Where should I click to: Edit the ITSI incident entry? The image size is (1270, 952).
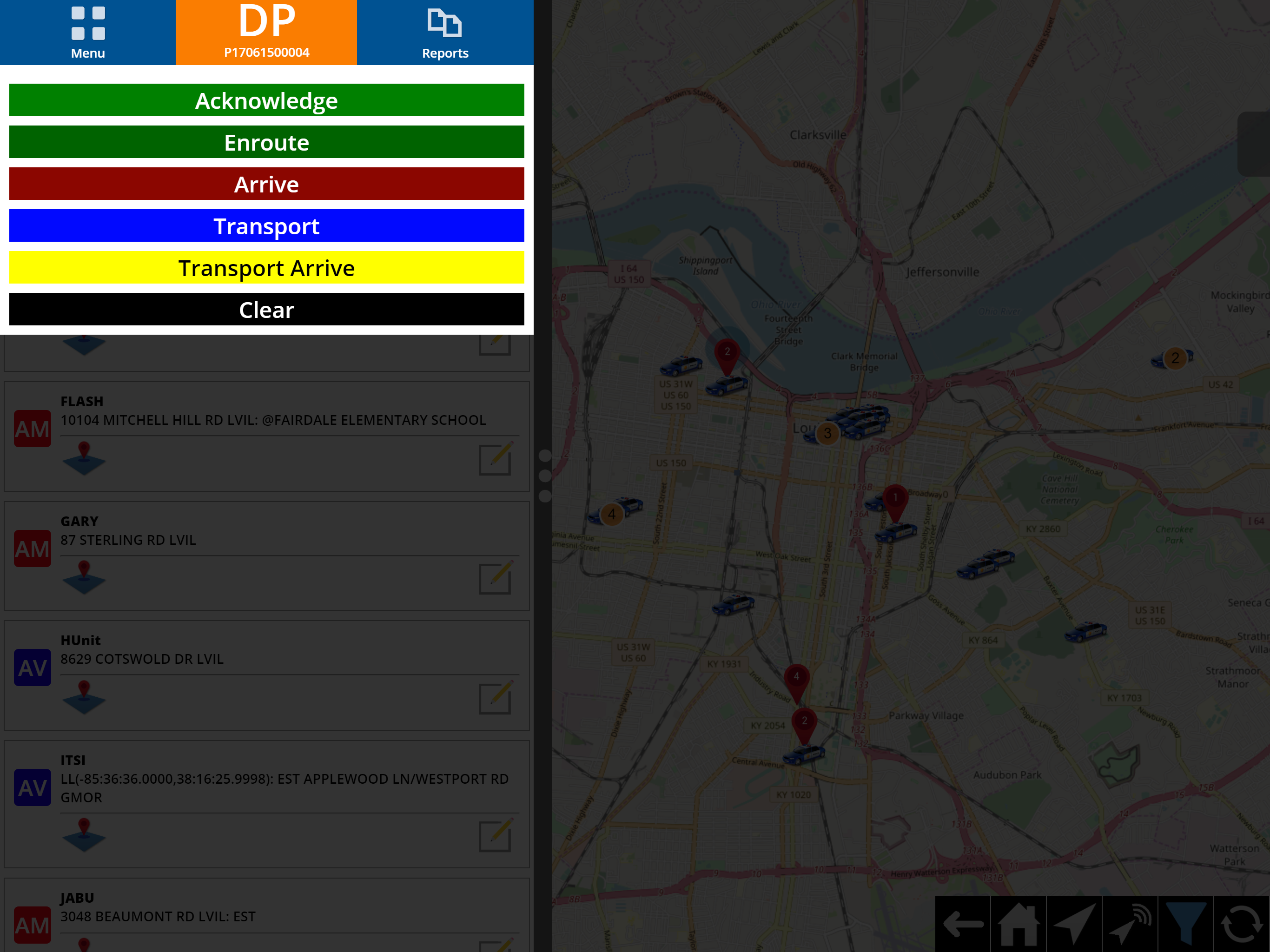tap(496, 836)
